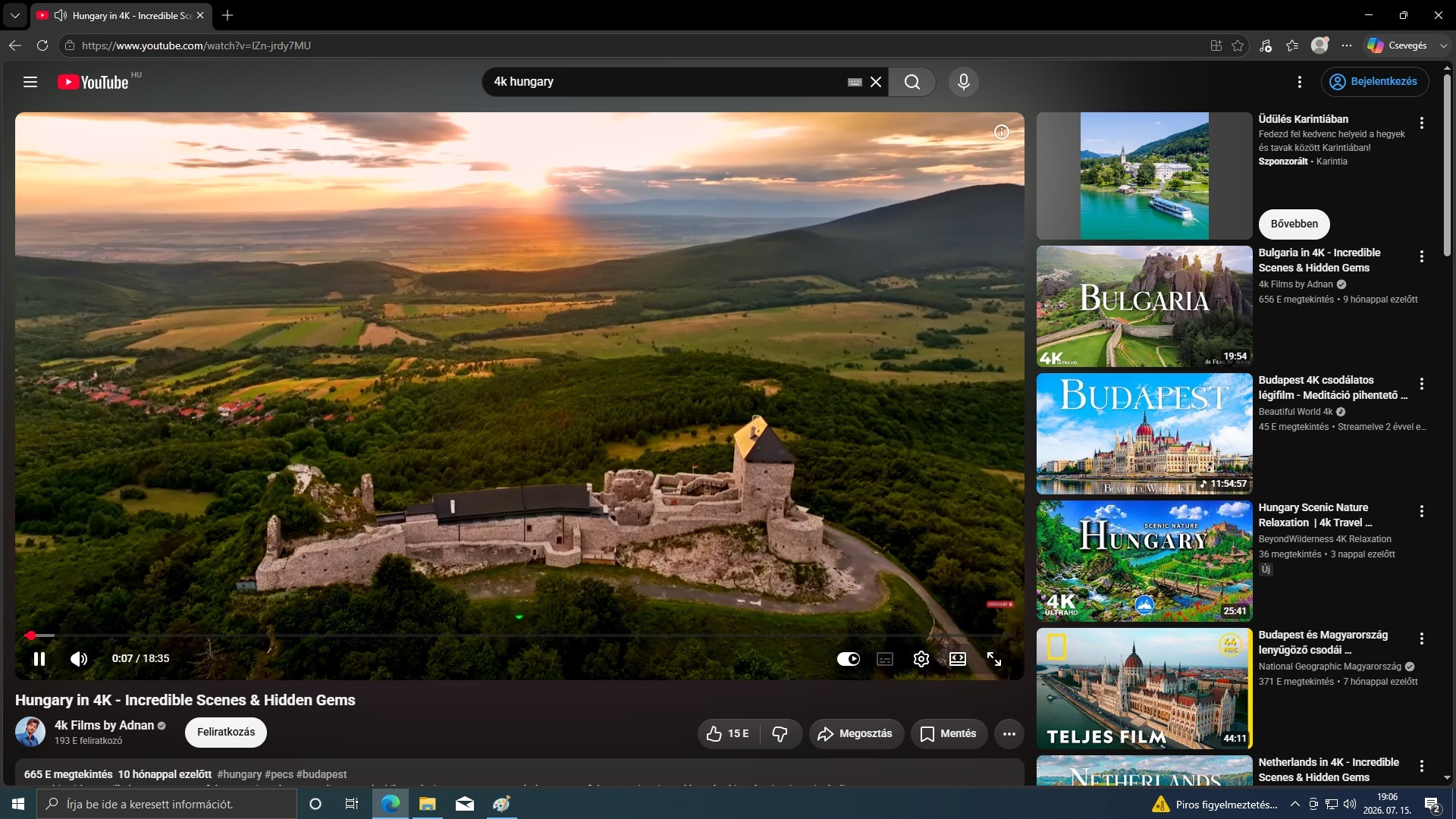
Task: Open options for Netherlands in 4K video
Action: click(1422, 767)
